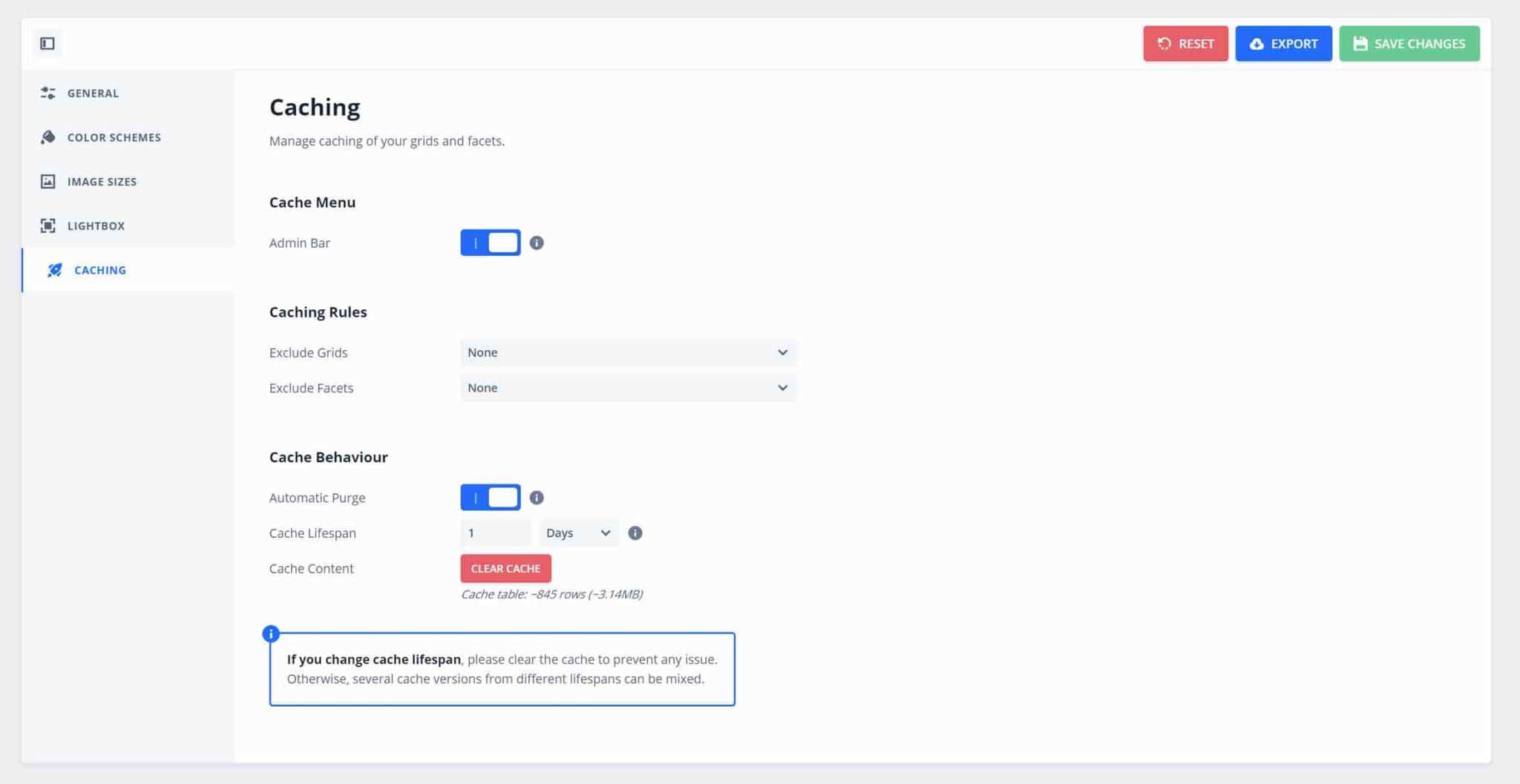Viewport: 1520px width, 784px height.
Task: Click the "Caching Rules" section heading
Action: pyautogui.click(x=318, y=312)
